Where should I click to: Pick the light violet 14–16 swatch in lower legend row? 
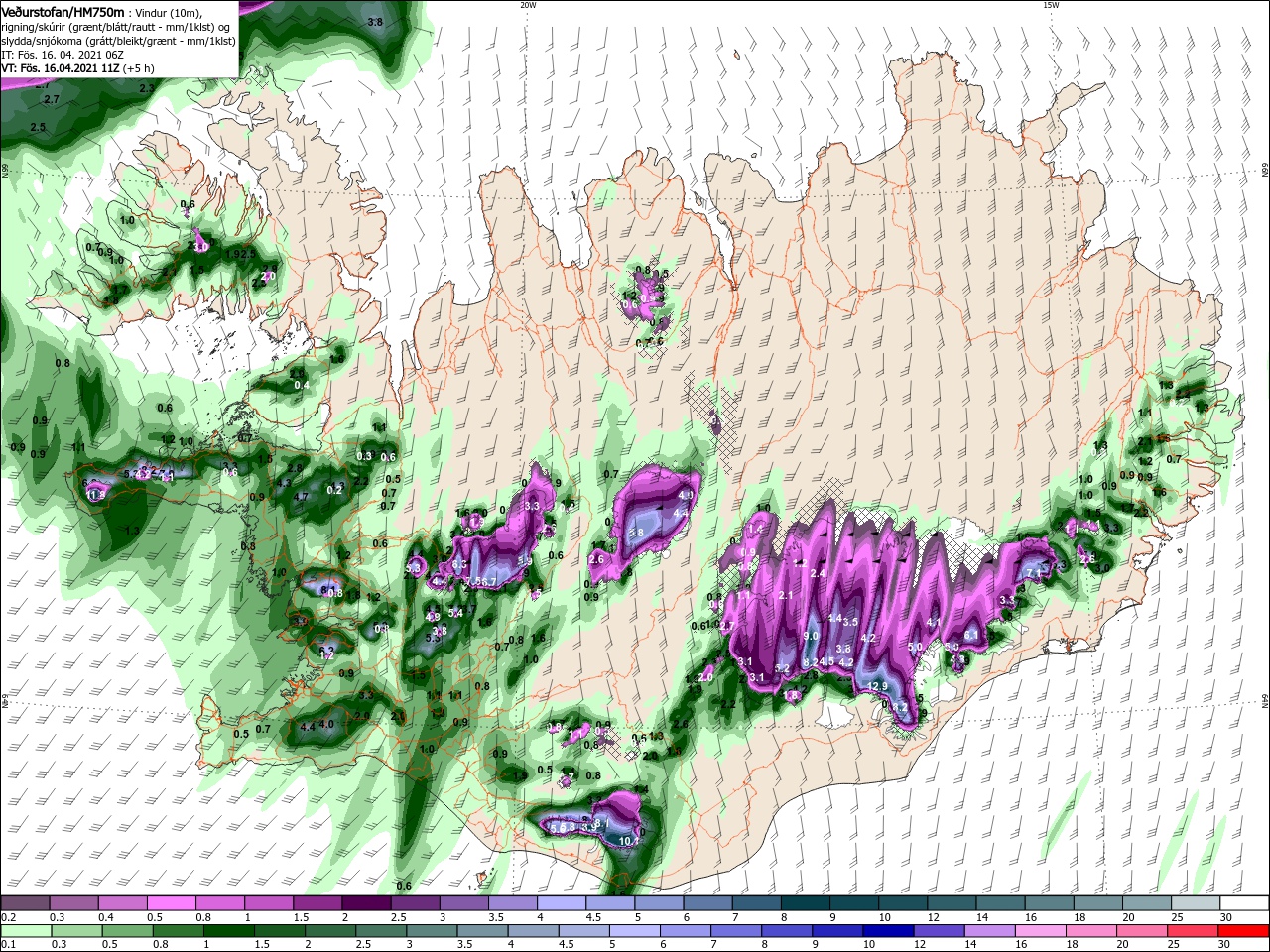click(x=990, y=931)
